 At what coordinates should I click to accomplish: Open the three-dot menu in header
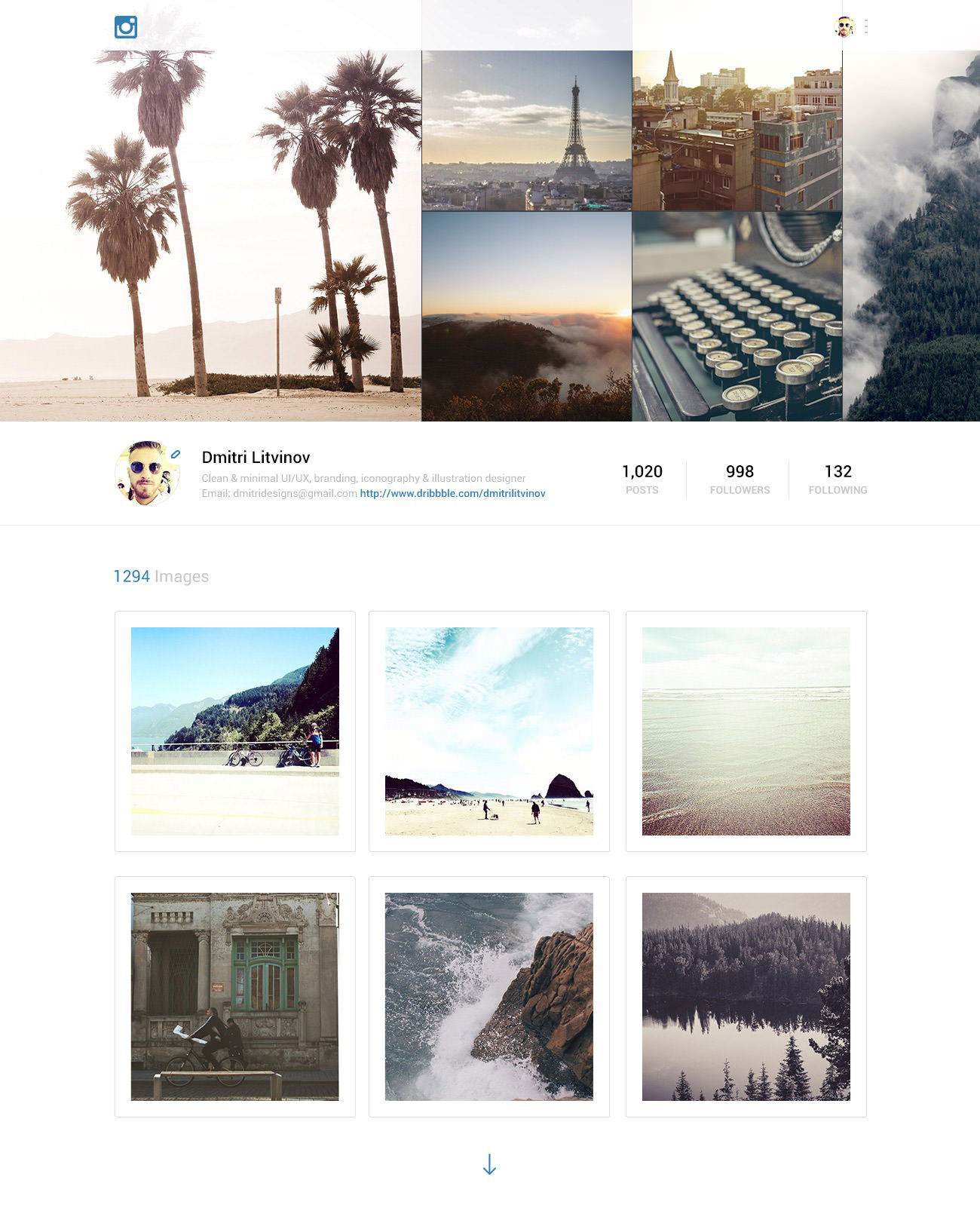point(866,26)
